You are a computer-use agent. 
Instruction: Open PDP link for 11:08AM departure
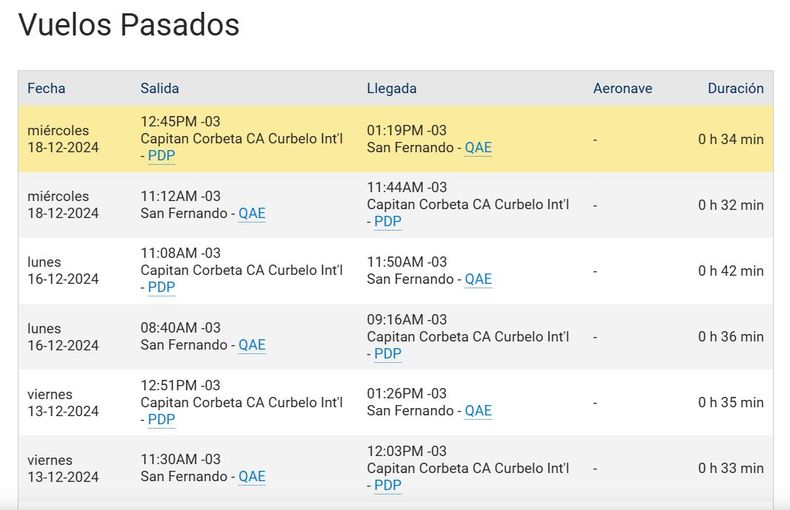(x=161, y=288)
